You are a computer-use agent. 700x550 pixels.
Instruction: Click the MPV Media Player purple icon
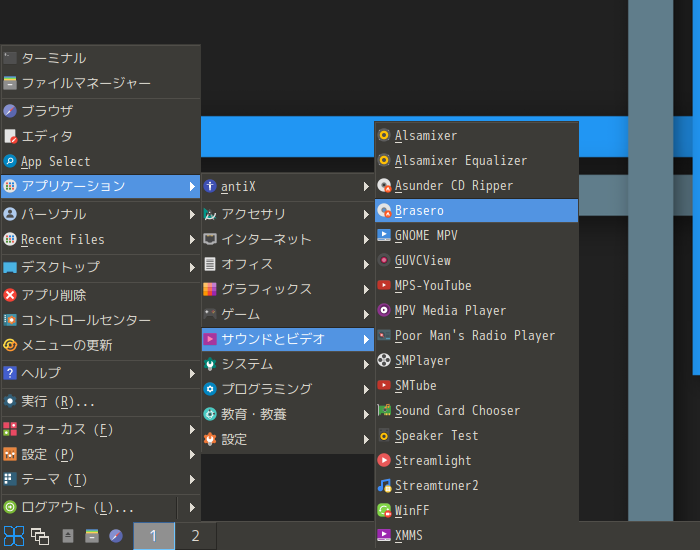(x=384, y=310)
